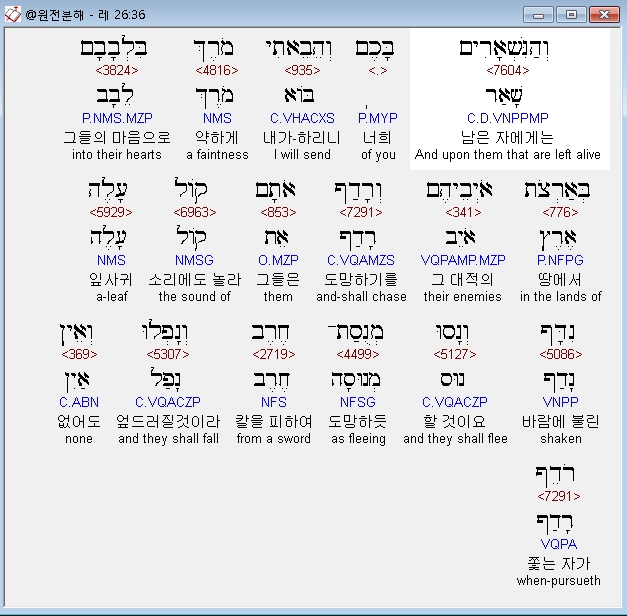Click the app icon in title bar

coord(12,14)
